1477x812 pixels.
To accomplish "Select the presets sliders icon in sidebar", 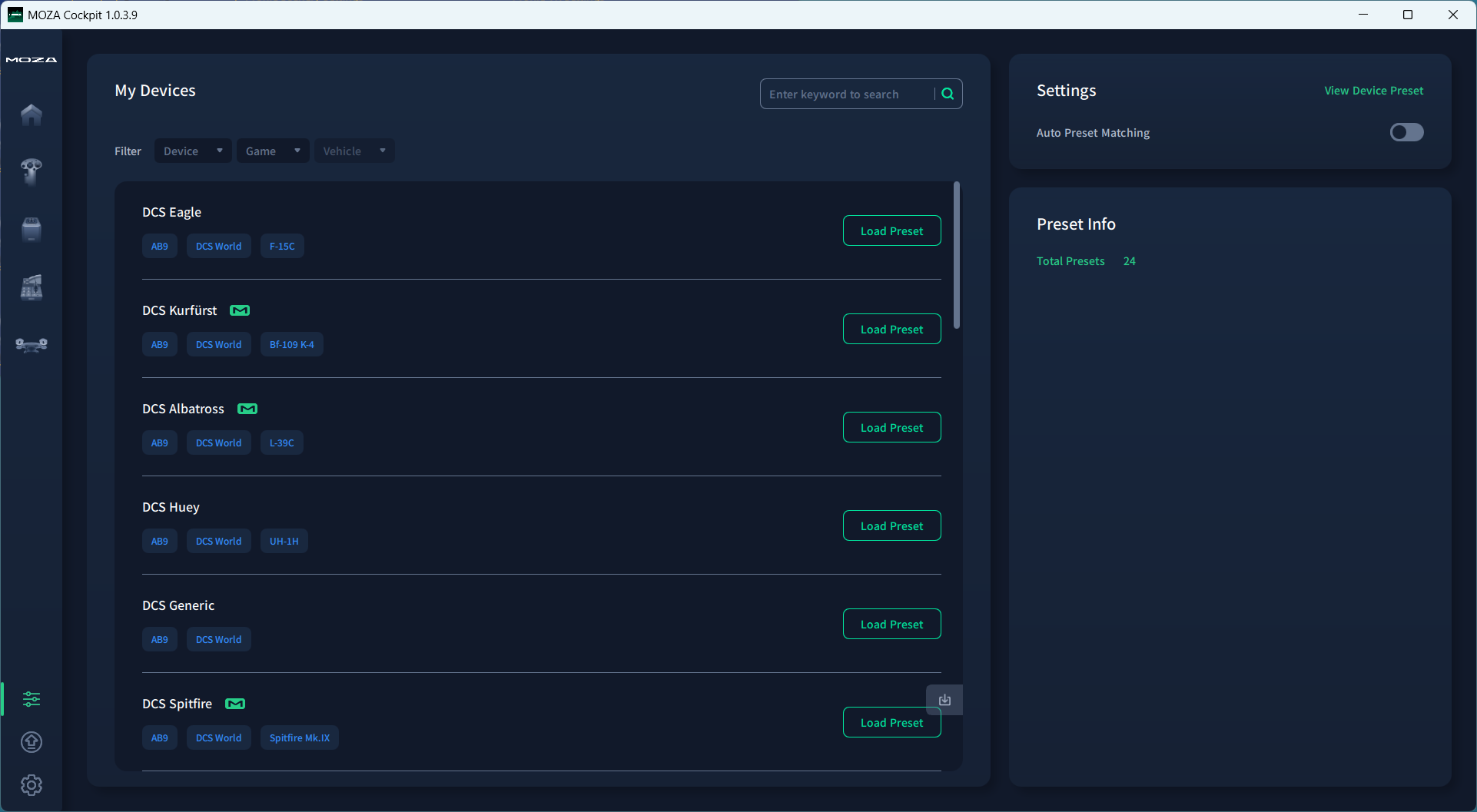I will [32, 699].
